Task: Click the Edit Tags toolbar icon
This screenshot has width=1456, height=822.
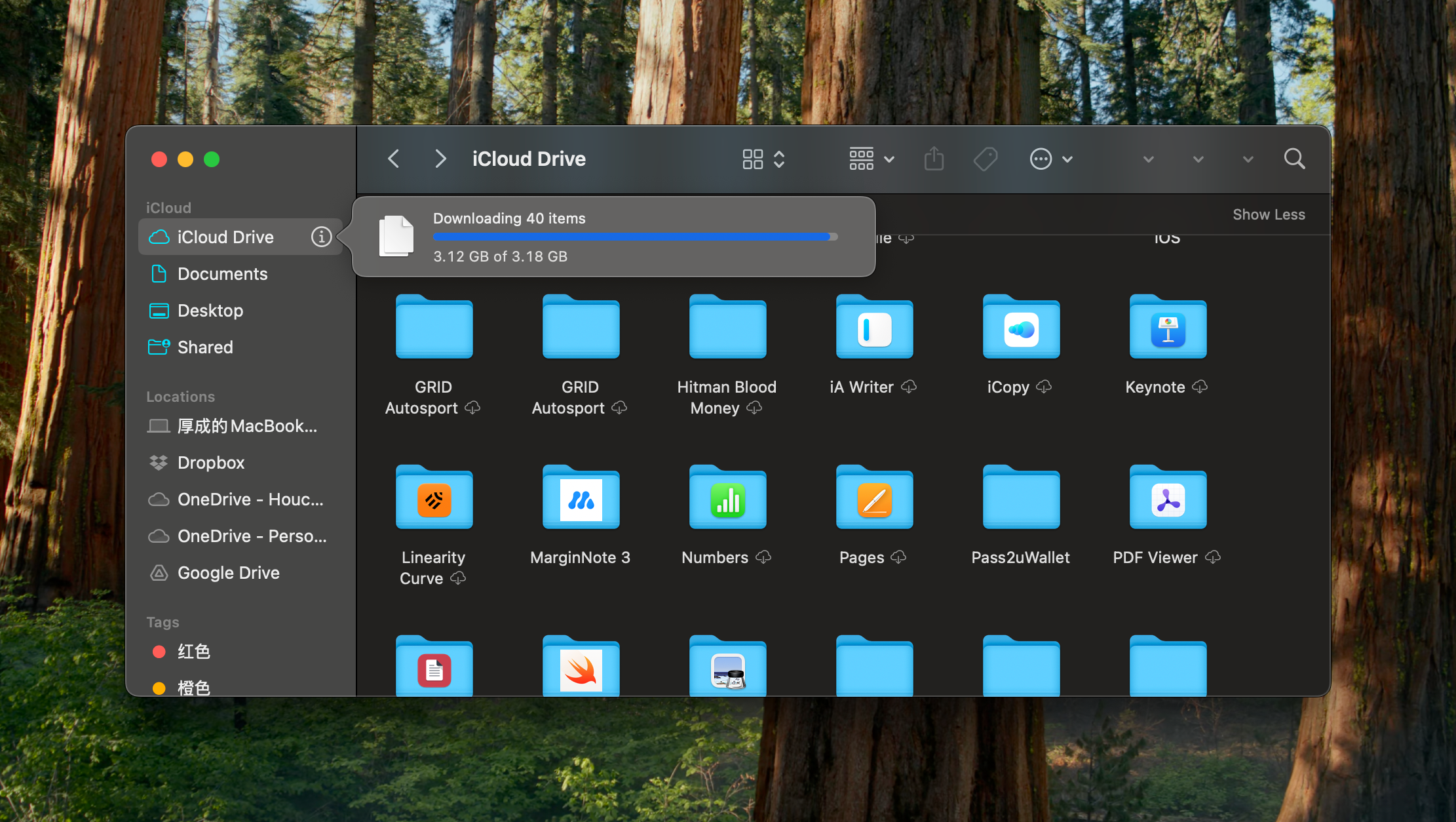Action: point(985,159)
